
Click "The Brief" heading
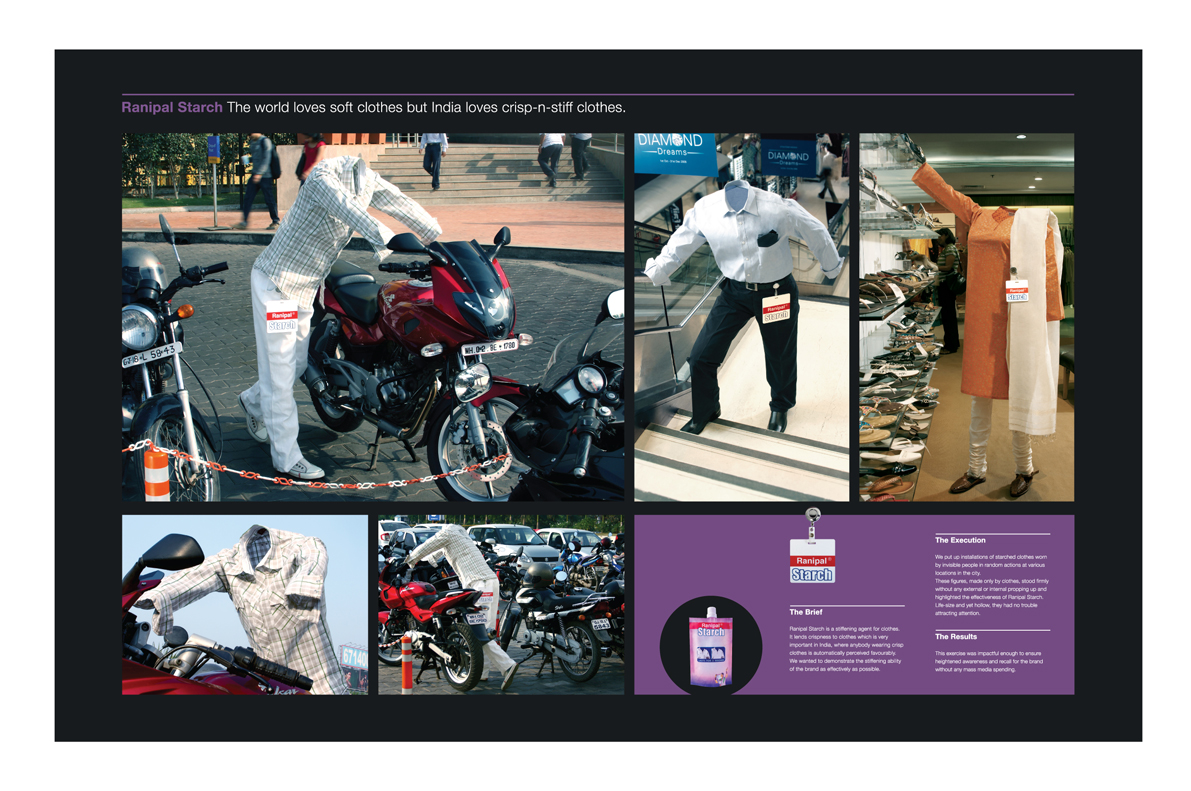tap(805, 612)
